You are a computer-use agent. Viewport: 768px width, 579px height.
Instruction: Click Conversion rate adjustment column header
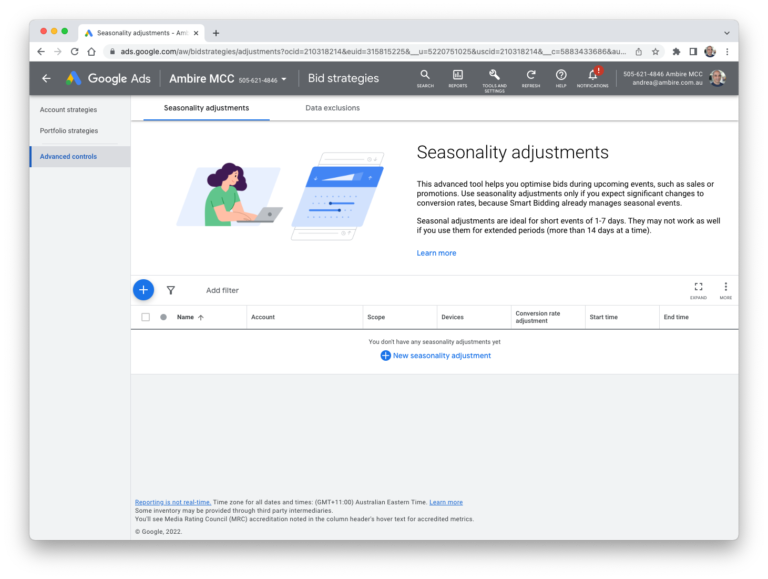coord(538,317)
